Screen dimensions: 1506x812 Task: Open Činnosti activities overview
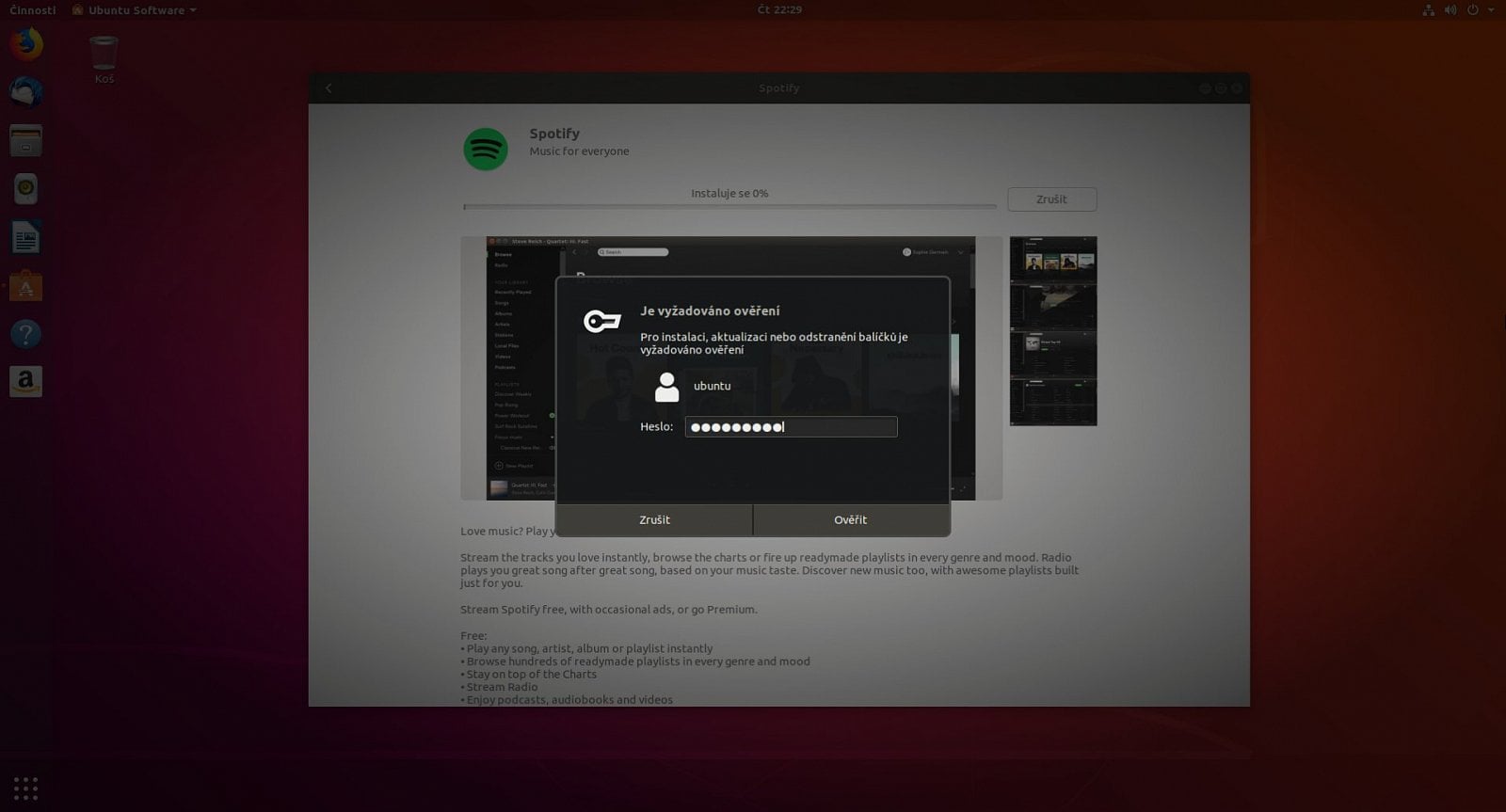click(33, 10)
